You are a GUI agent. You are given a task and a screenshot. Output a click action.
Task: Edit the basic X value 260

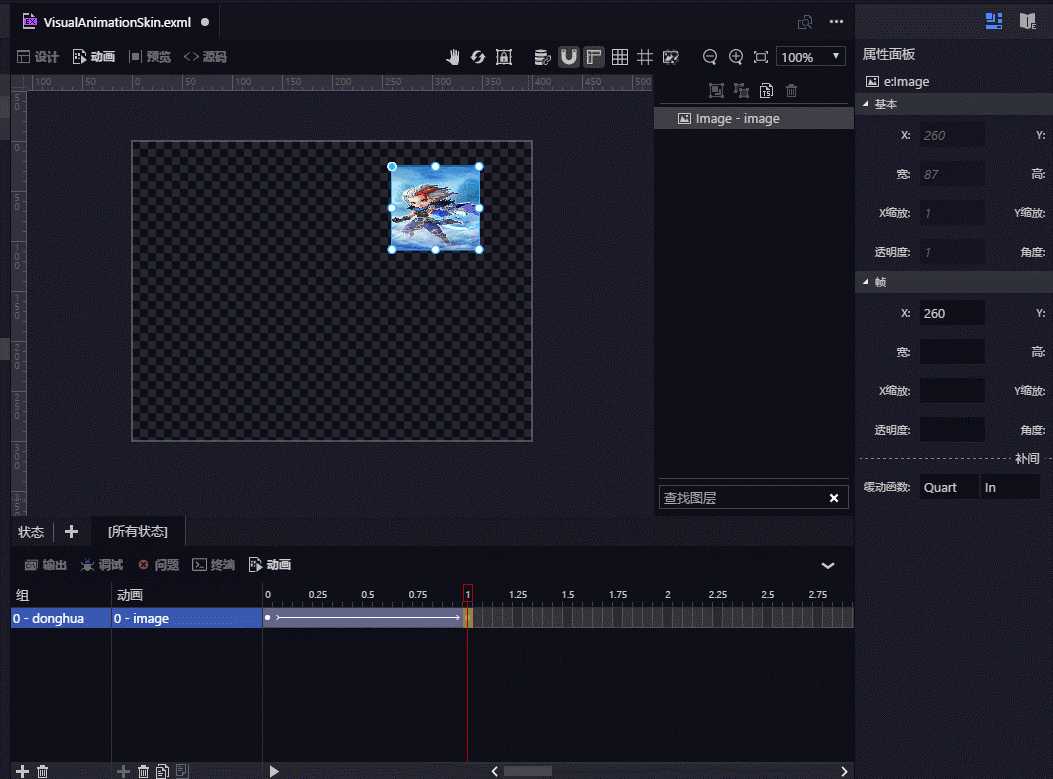pos(952,135)
